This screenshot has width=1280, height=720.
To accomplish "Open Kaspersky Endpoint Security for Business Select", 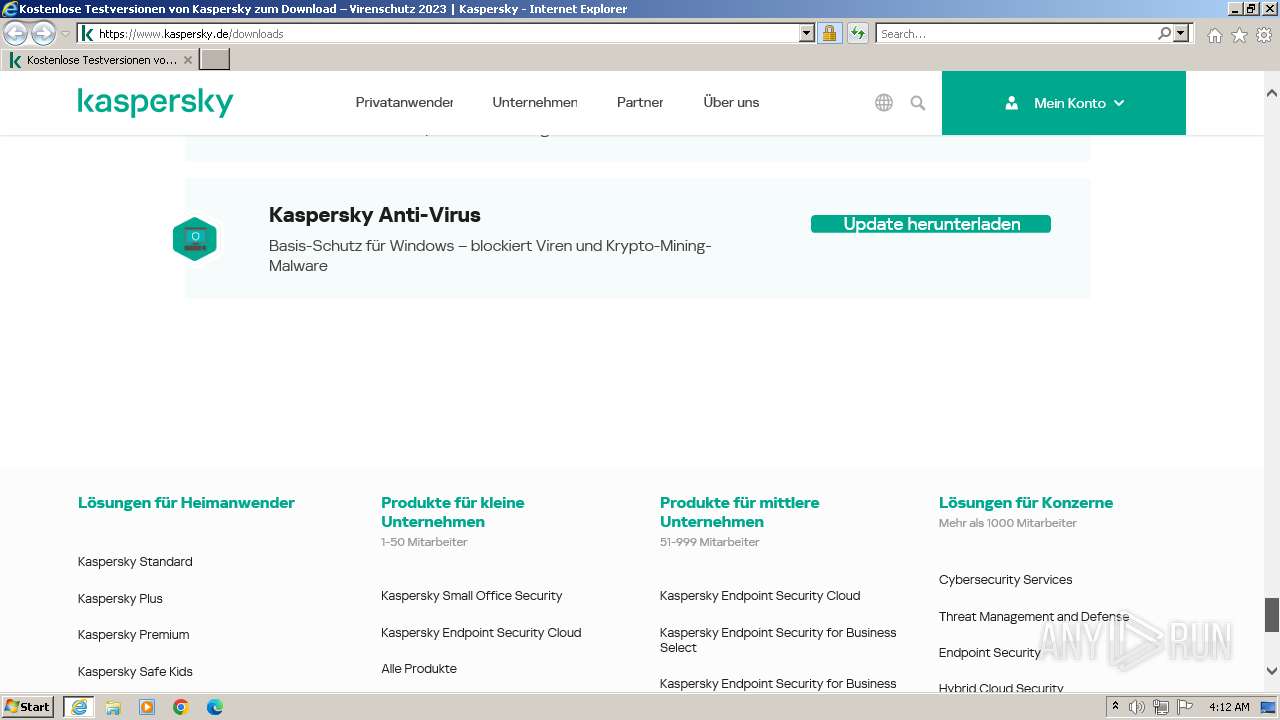I will [778, 640].
